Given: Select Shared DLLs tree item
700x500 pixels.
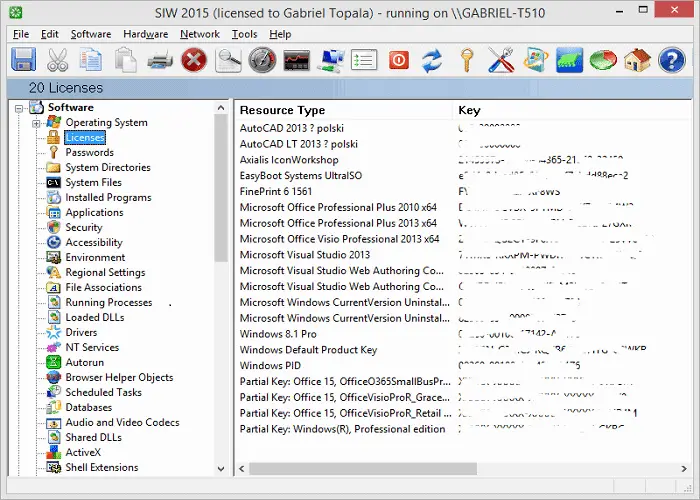Looking at the screenshot, I should click(x=93, y=438).
